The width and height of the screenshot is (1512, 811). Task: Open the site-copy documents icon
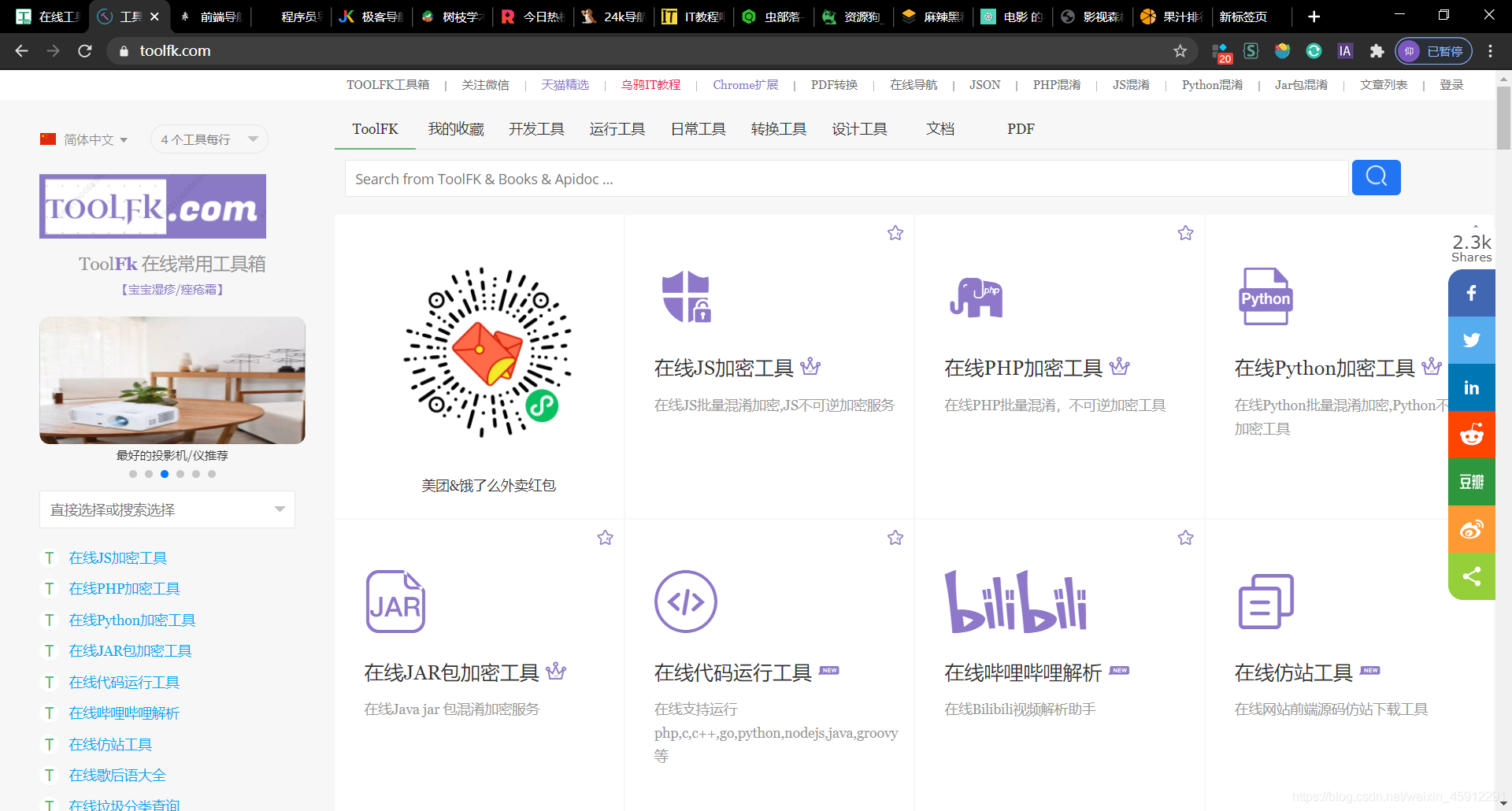click(1266, 602)
